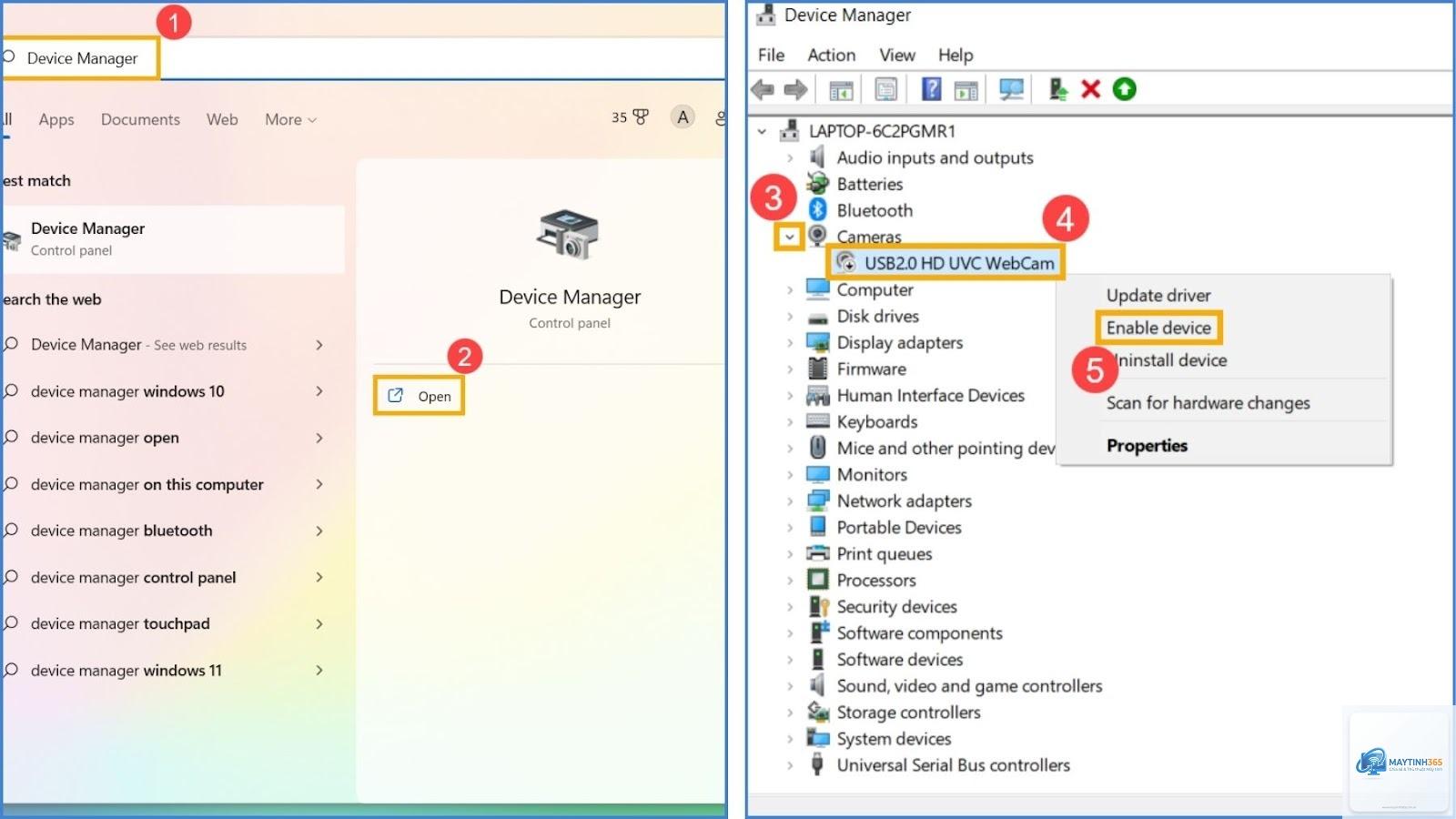Viewport: 1456px width, 819px height.
Task: Expand the Sound, video and game controllers category
Action: [789, 686]
